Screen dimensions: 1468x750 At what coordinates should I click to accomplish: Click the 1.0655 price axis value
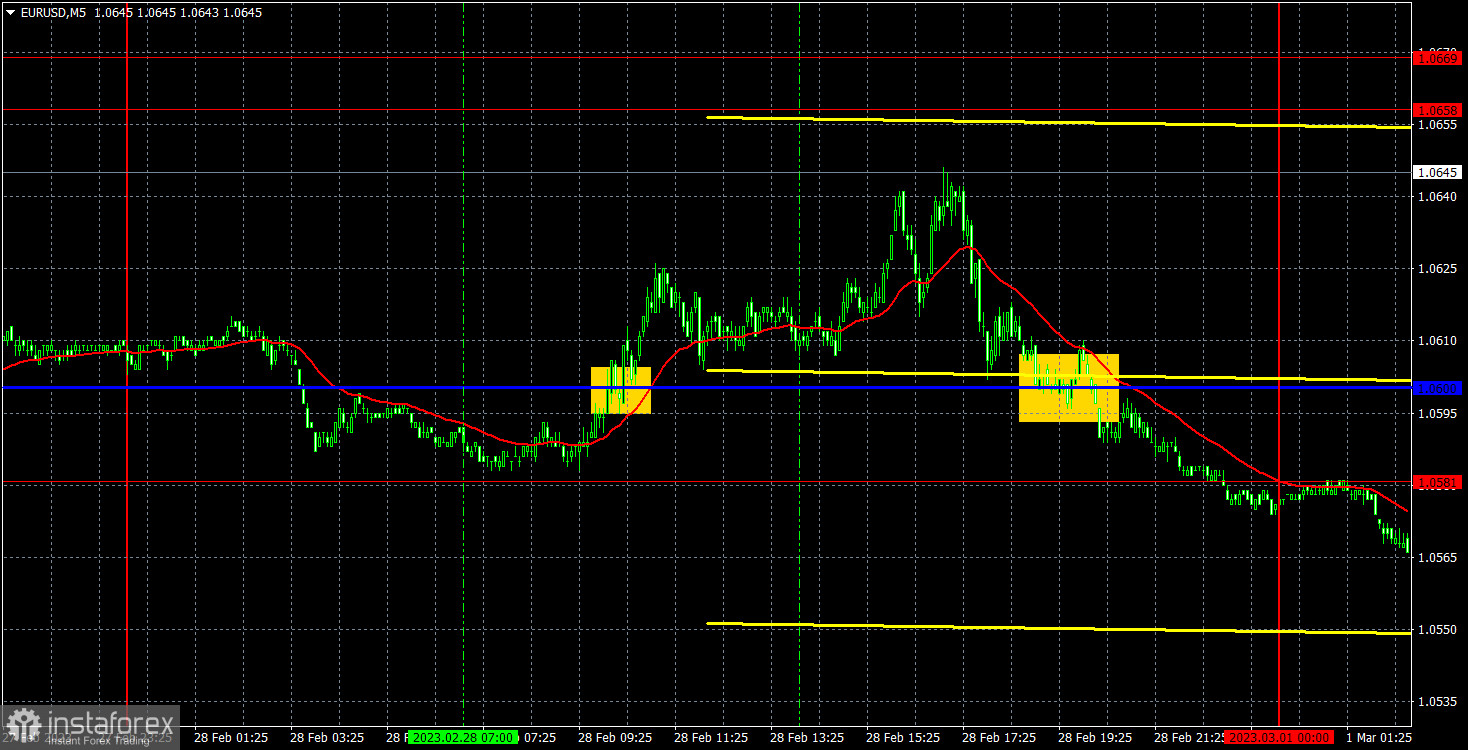[x=1438, y=125]
